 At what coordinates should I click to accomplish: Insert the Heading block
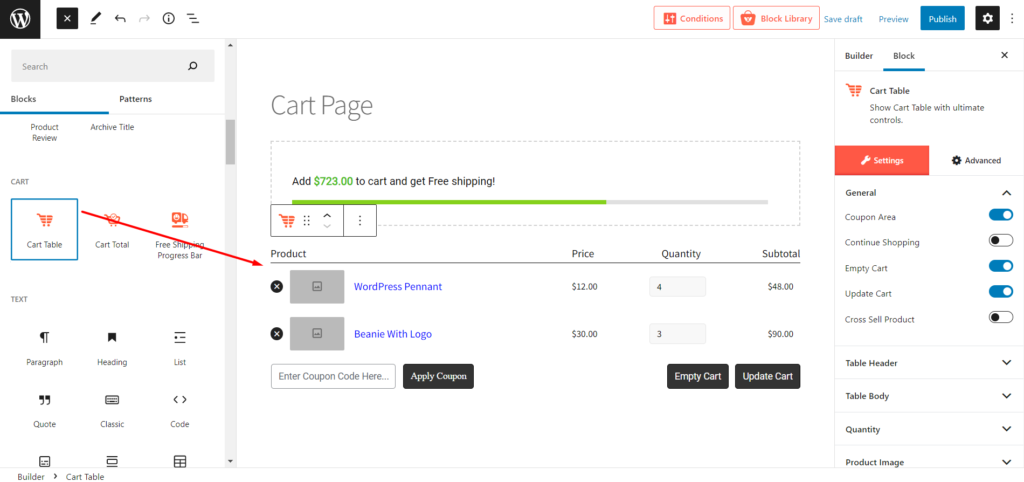pos(112,348)
